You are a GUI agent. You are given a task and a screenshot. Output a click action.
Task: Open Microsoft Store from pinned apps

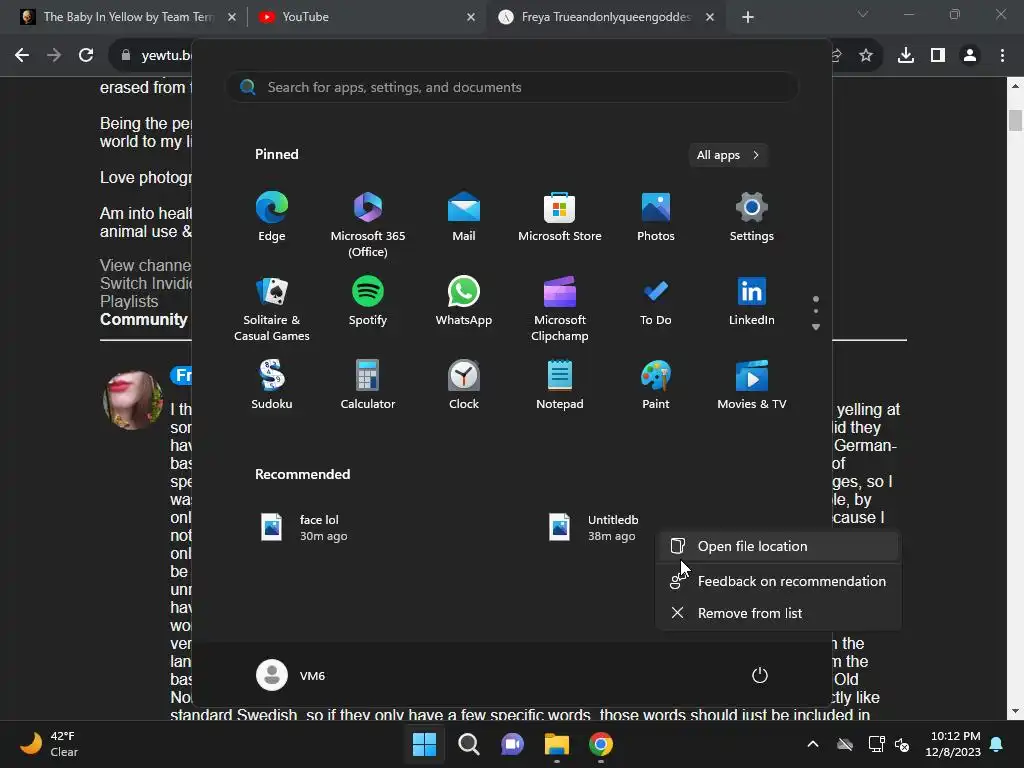point(560,217)
